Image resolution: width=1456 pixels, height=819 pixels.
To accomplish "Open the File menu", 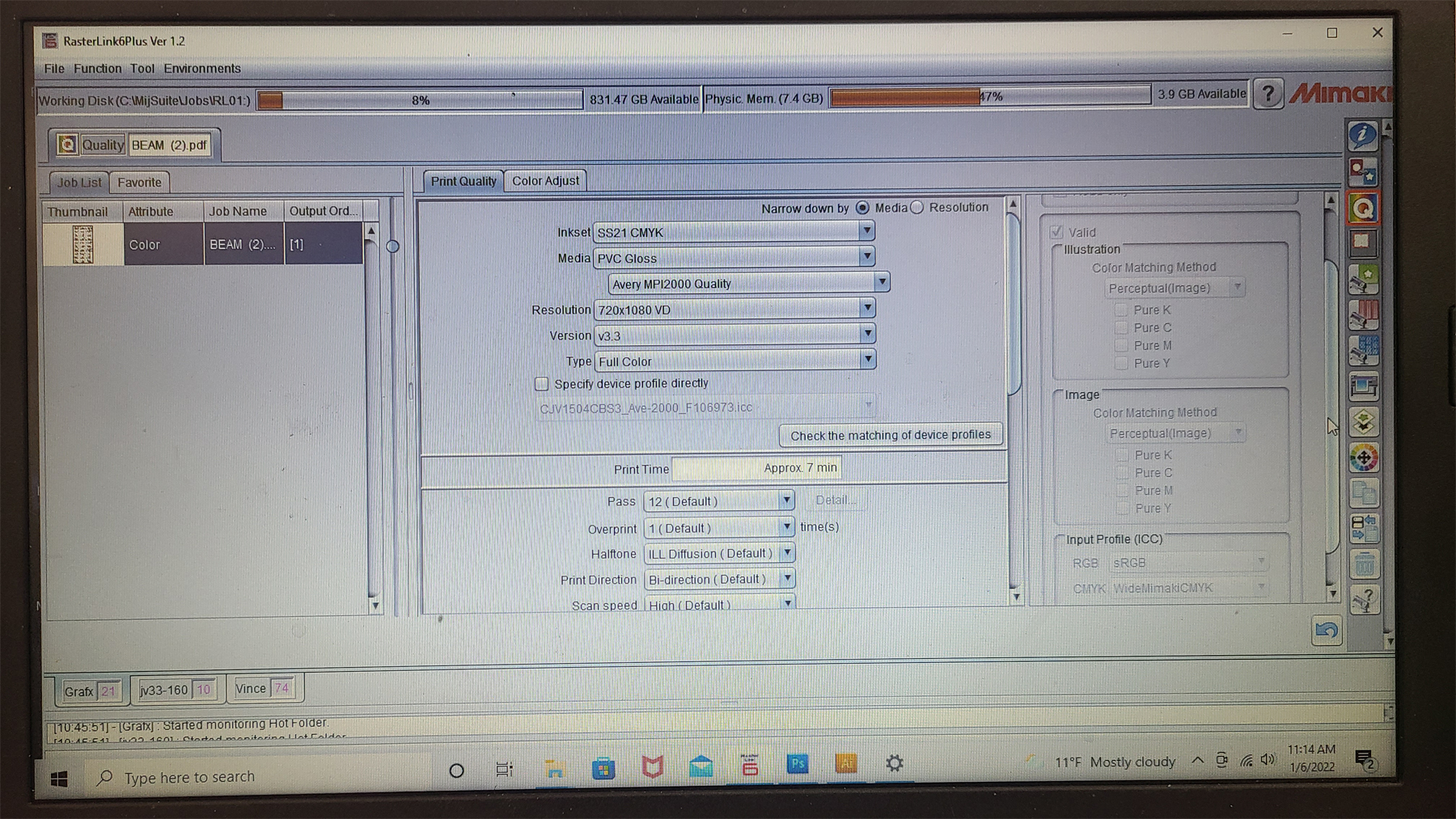I will coord(54,69).
